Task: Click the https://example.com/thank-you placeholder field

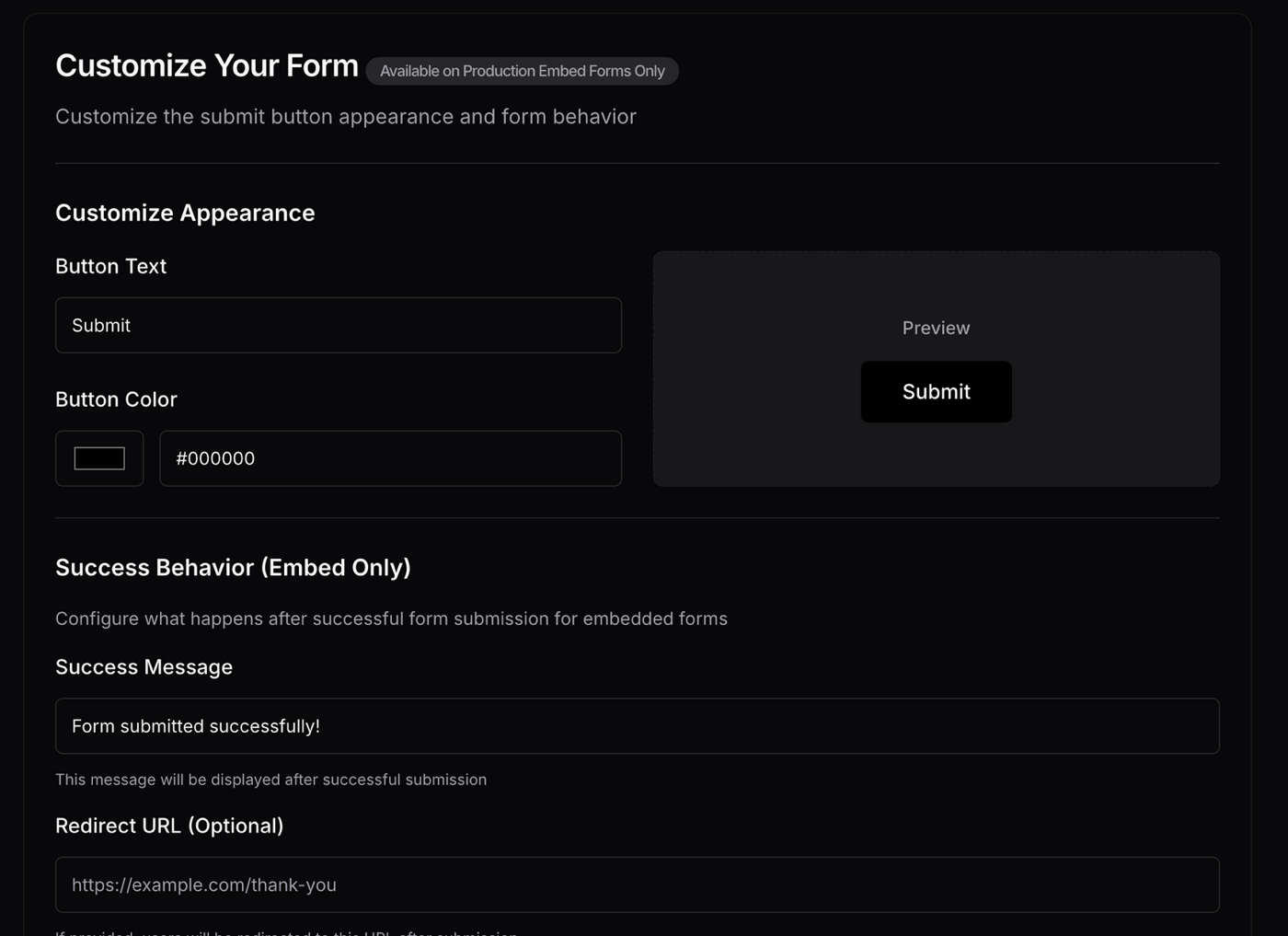Action: pyautogui.click(x=638, y=884)
